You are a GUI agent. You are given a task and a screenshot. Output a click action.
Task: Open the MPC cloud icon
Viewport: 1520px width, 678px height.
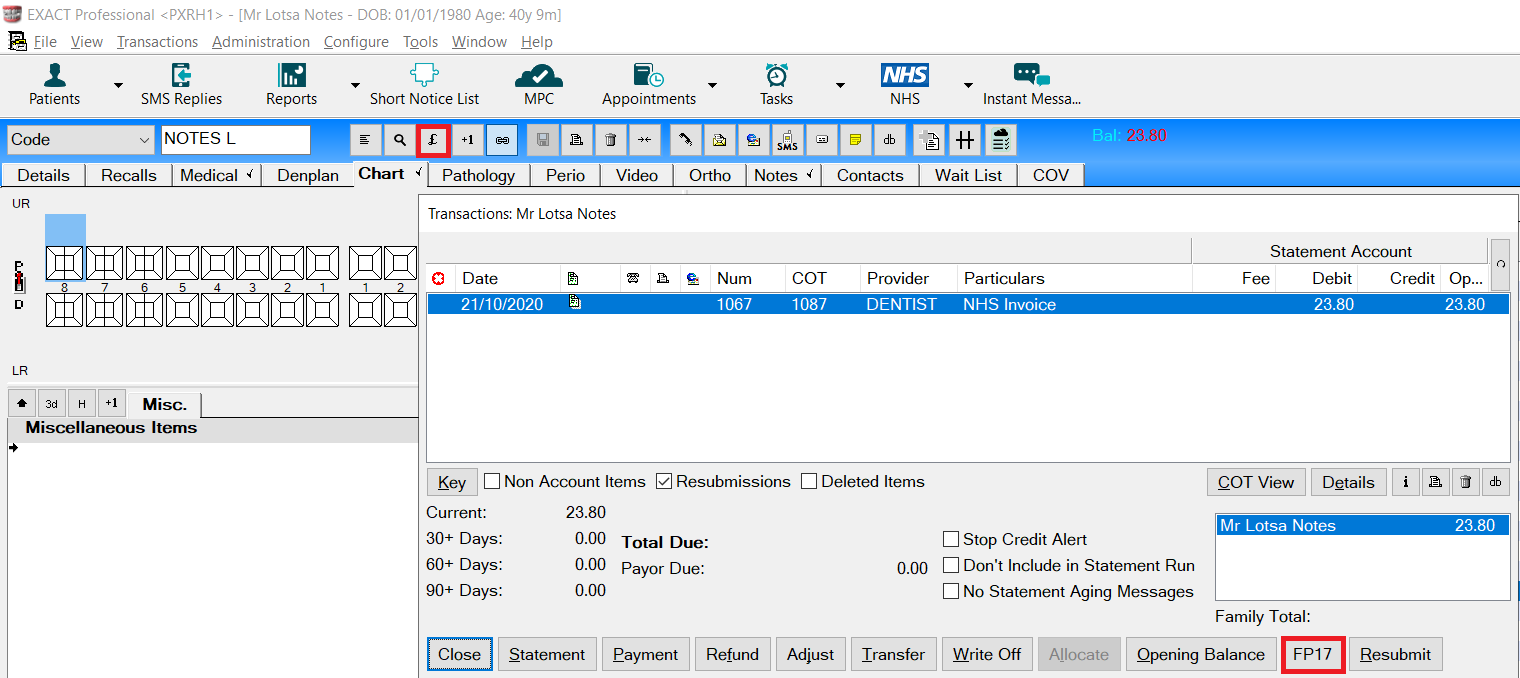(x=539, y=84)
